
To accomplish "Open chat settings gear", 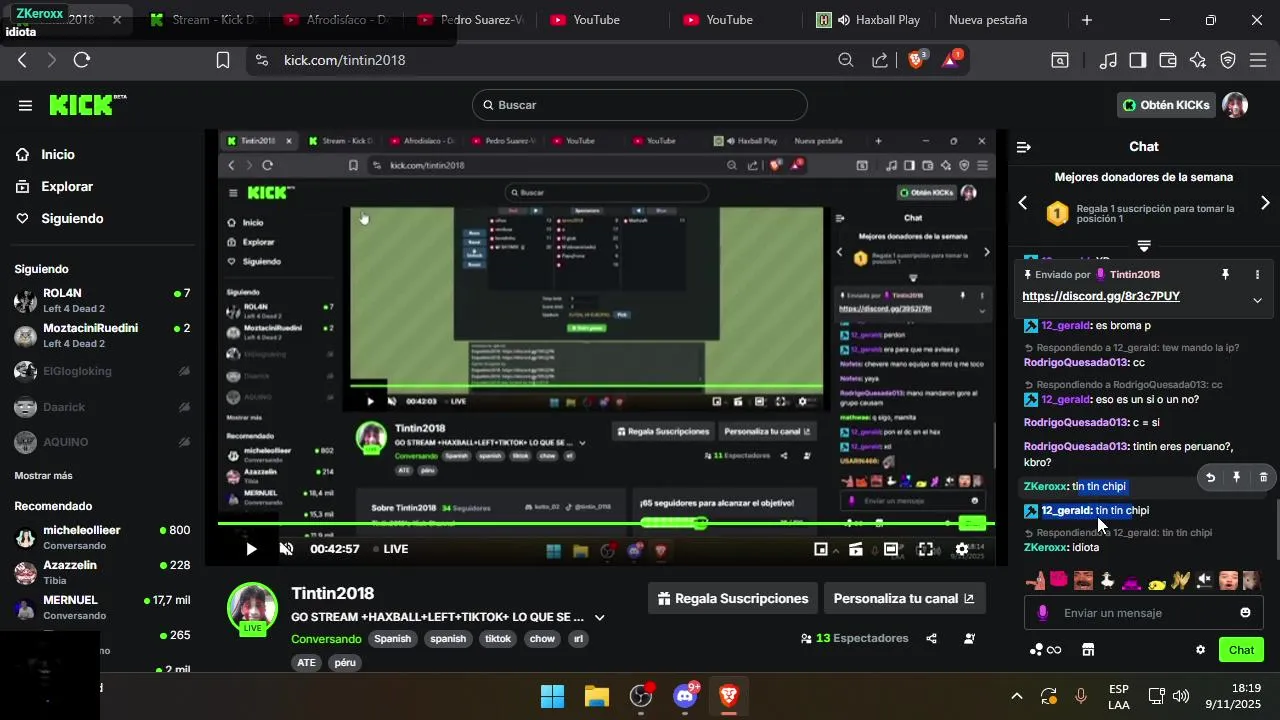I will [1201, 650].
